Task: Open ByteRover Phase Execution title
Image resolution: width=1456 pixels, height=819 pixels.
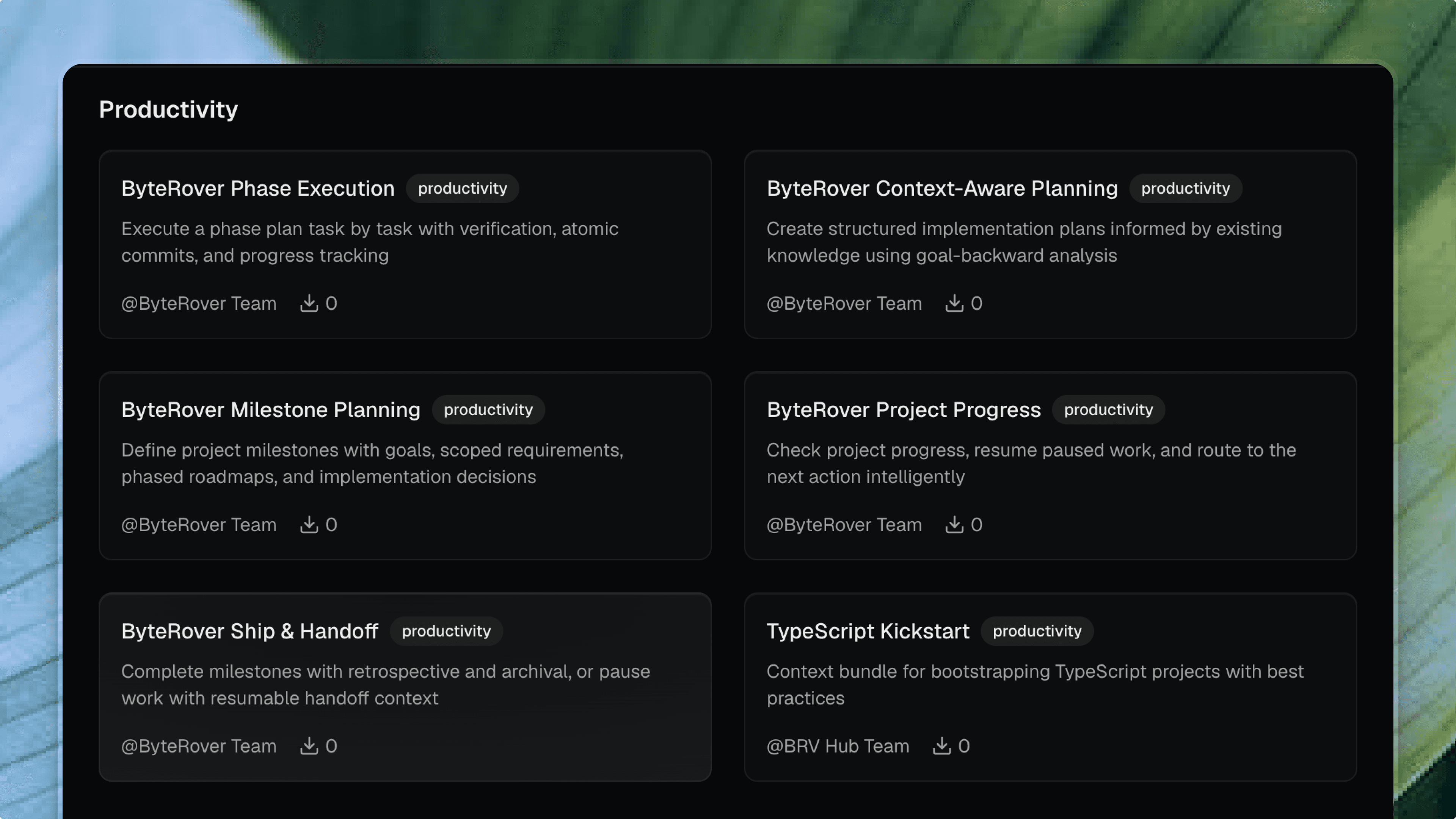Action: click(258, 188)
